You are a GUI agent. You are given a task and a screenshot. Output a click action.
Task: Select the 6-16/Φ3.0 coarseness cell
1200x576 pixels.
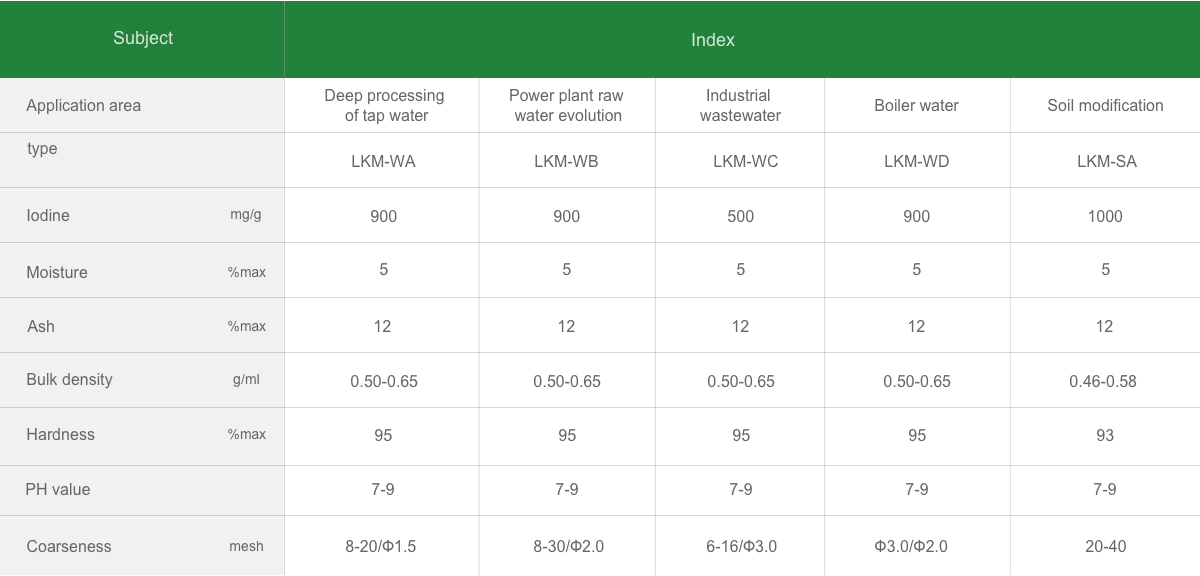[x=740, y=546]
